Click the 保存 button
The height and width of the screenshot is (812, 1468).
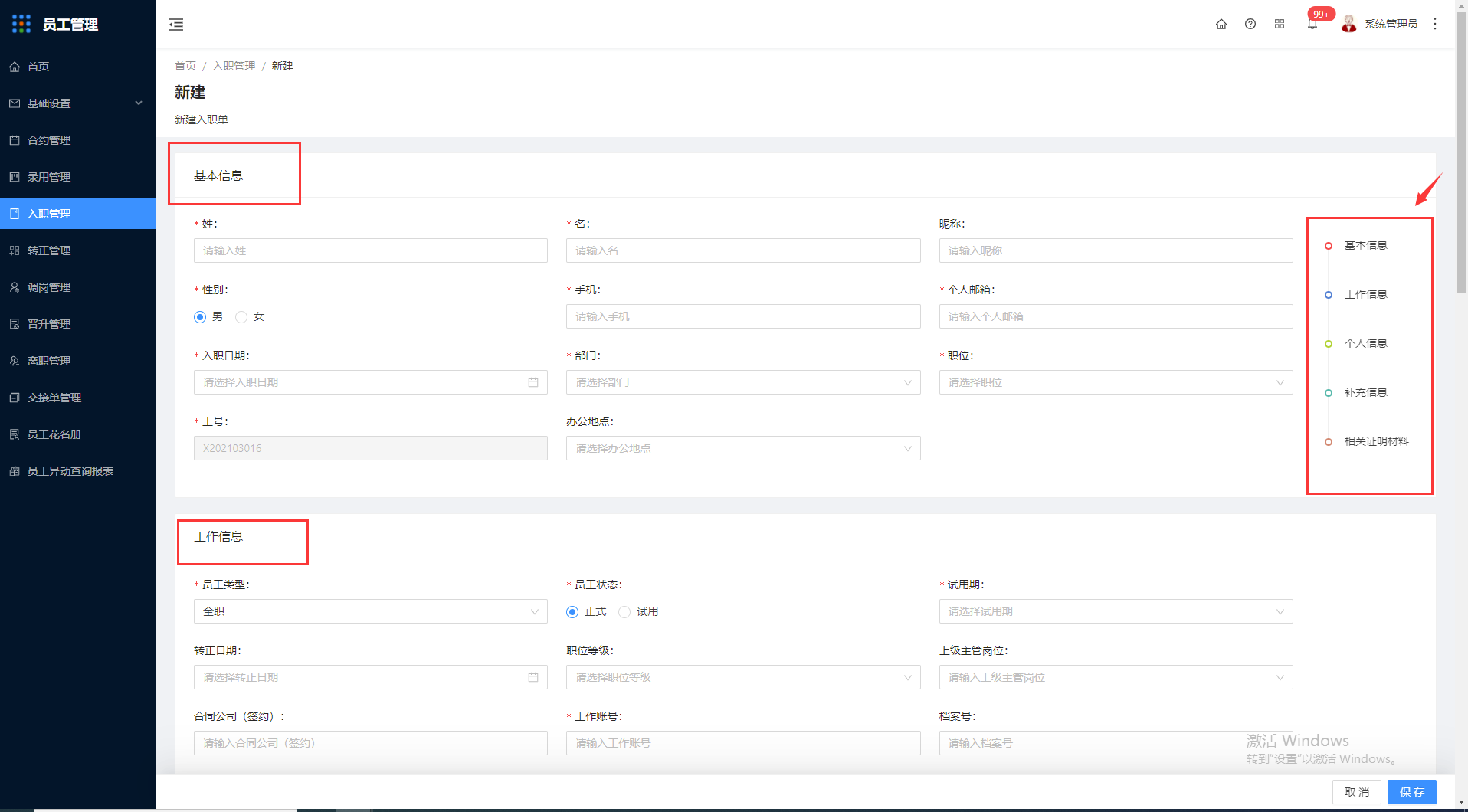(1412, 792)
